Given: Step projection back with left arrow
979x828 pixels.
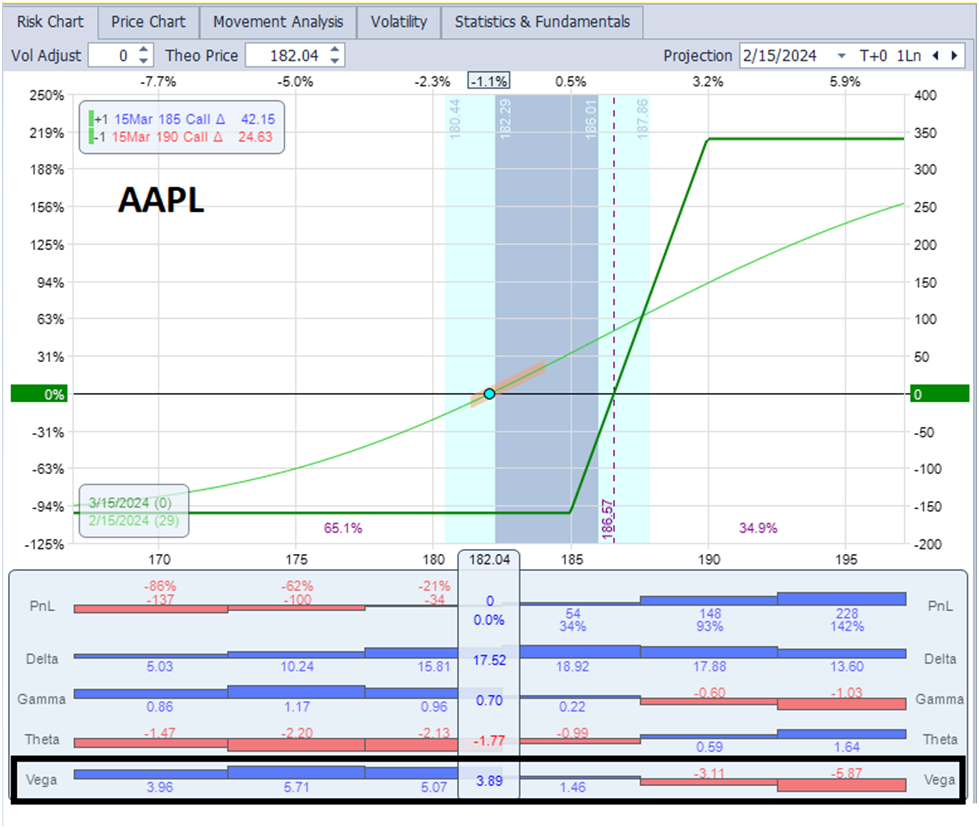Looking at the screenshot, I should 935,56.
